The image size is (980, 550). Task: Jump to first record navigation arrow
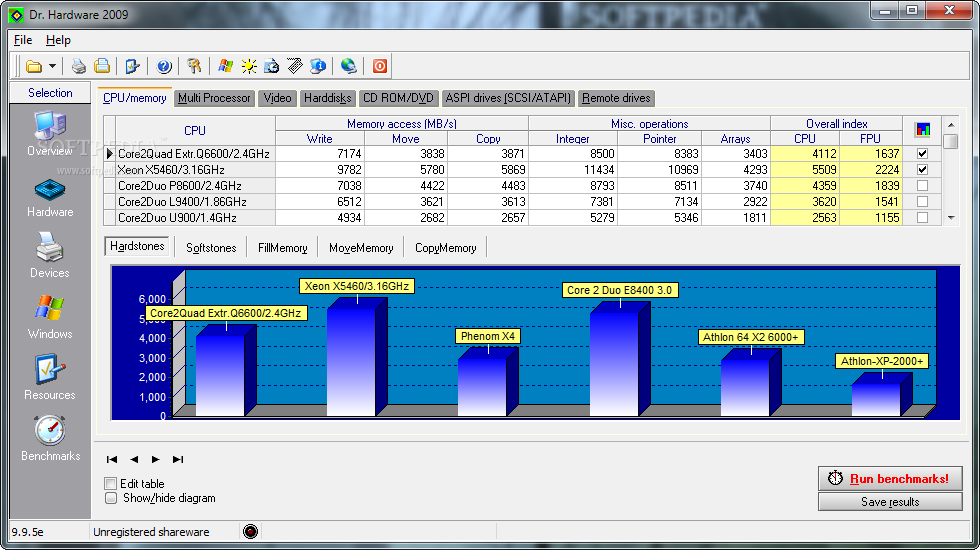click(x=112, y=459)
